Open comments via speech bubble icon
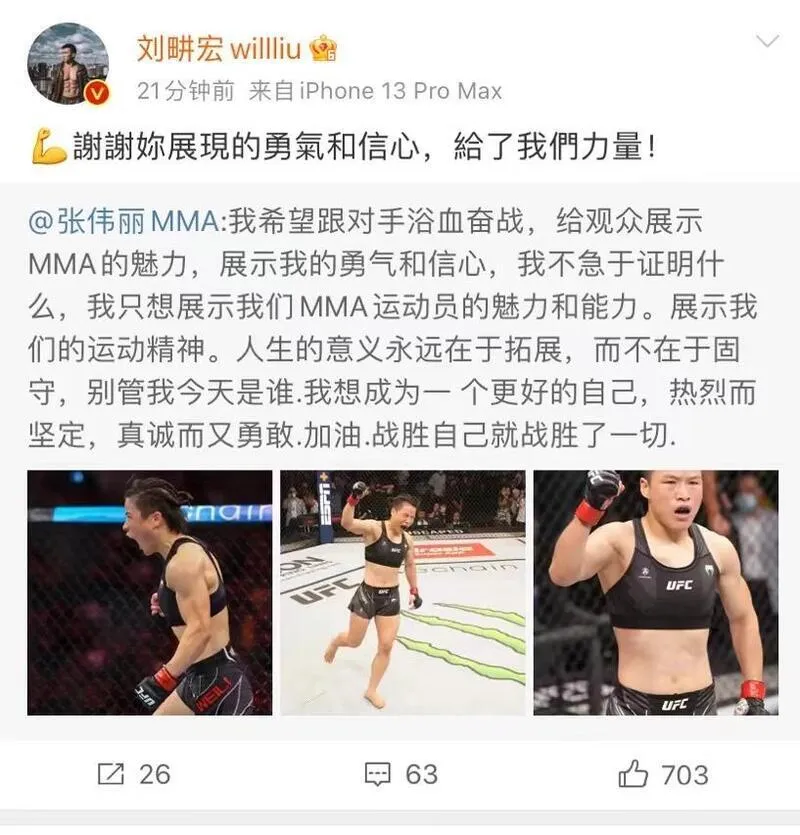 click(378, 774)
